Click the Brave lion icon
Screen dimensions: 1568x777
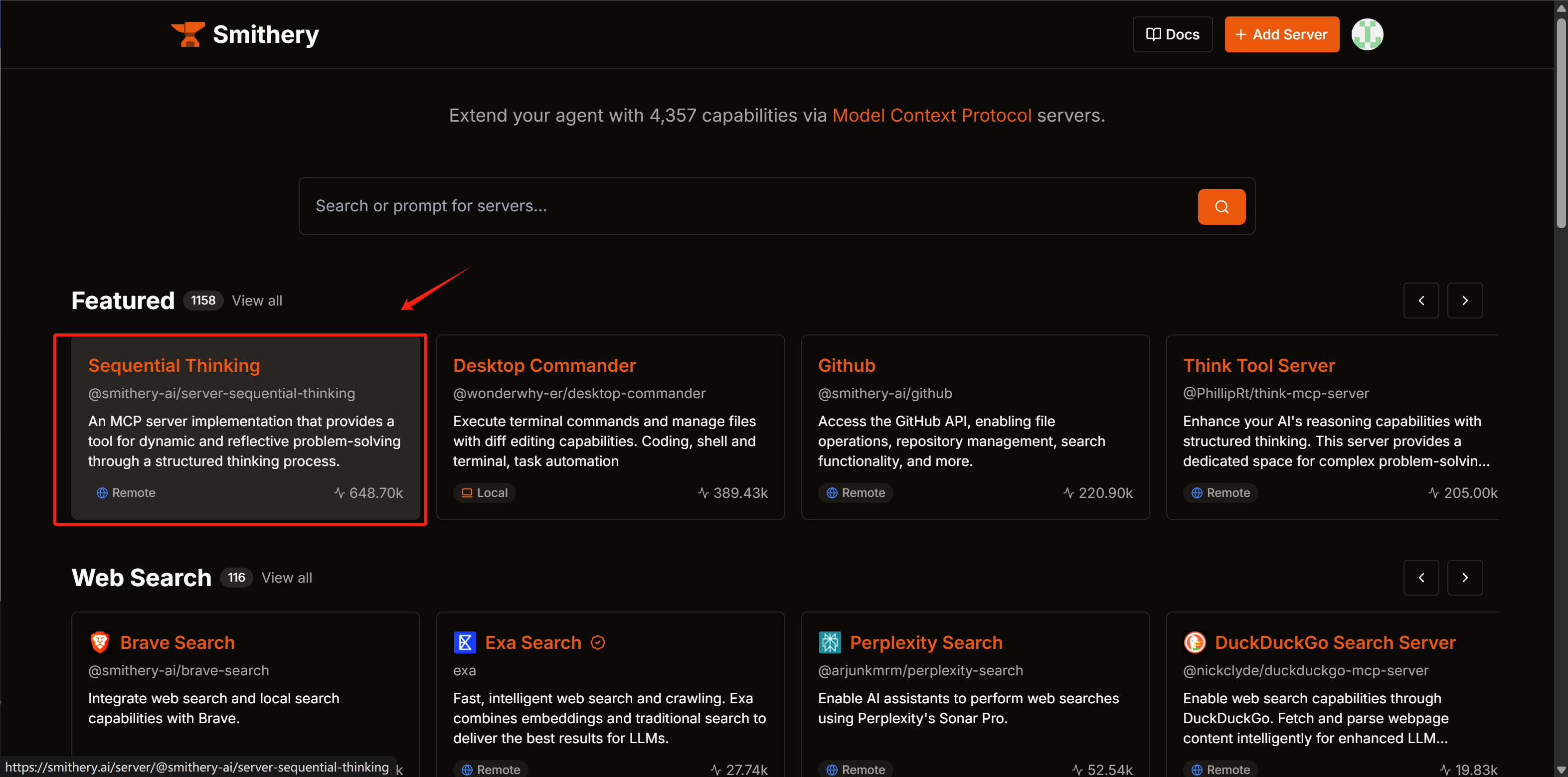[100, 642]
